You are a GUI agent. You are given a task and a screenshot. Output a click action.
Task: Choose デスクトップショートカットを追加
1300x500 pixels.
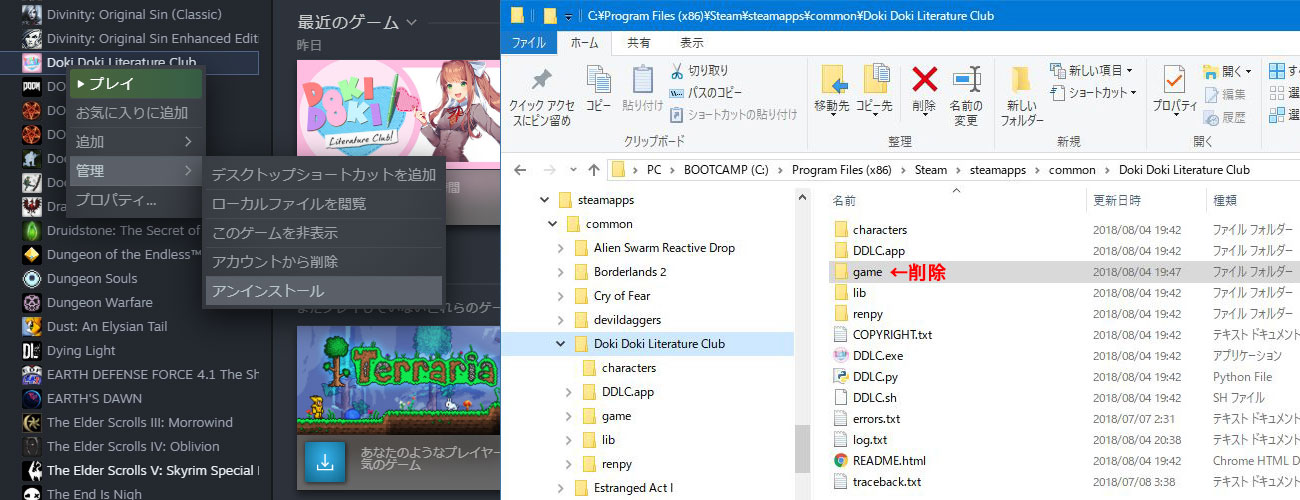323,175
